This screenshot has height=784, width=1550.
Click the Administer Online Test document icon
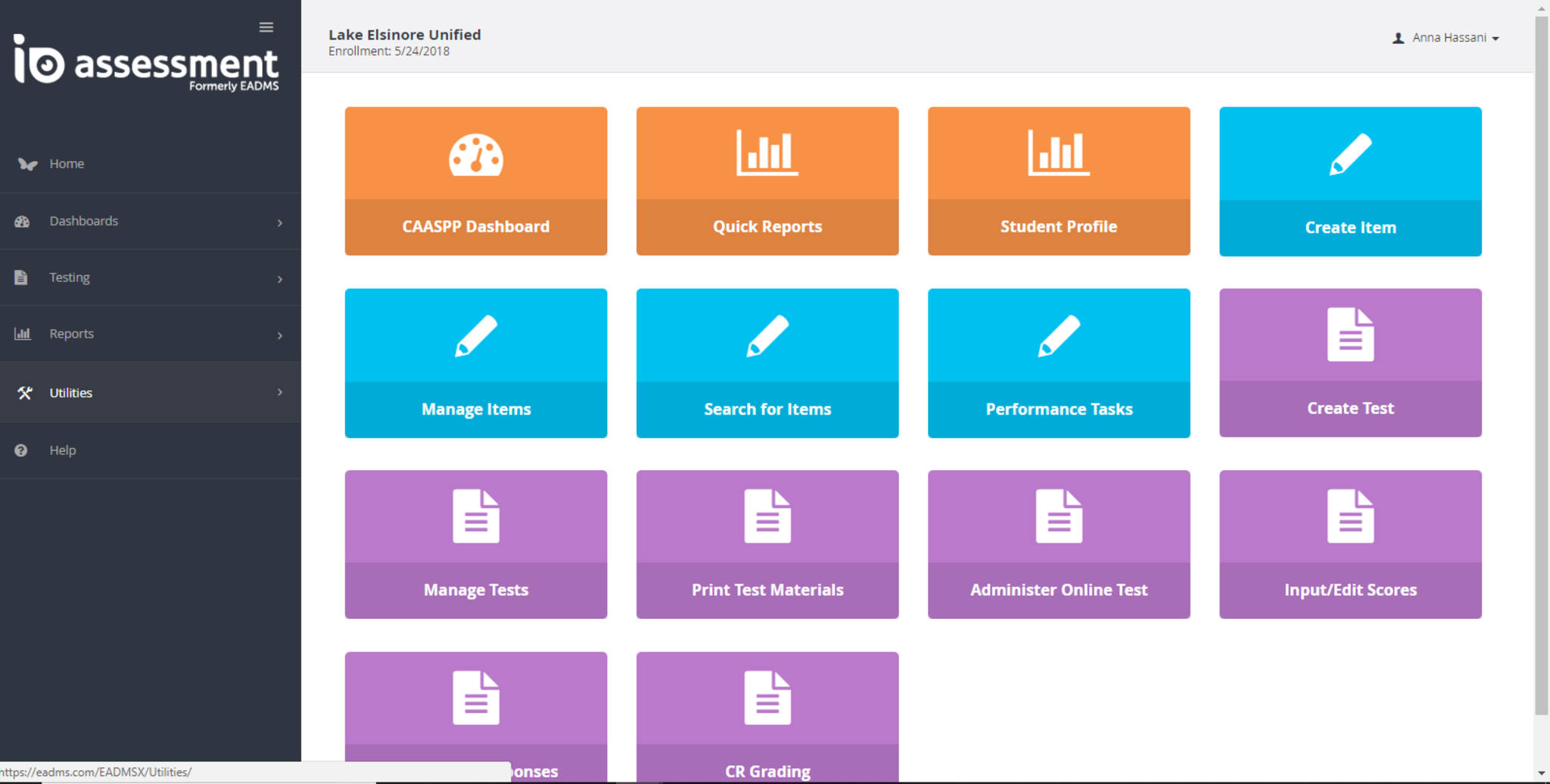point(1058,516)
